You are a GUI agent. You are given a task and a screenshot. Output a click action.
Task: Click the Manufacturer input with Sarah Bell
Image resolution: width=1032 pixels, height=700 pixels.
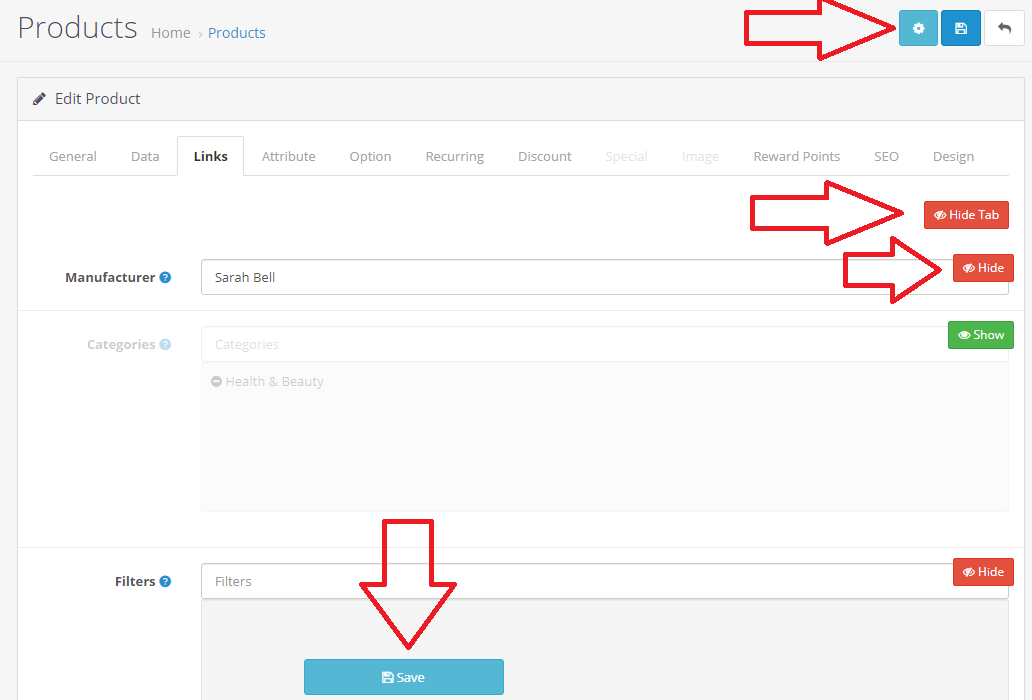[x=605, y=277]
